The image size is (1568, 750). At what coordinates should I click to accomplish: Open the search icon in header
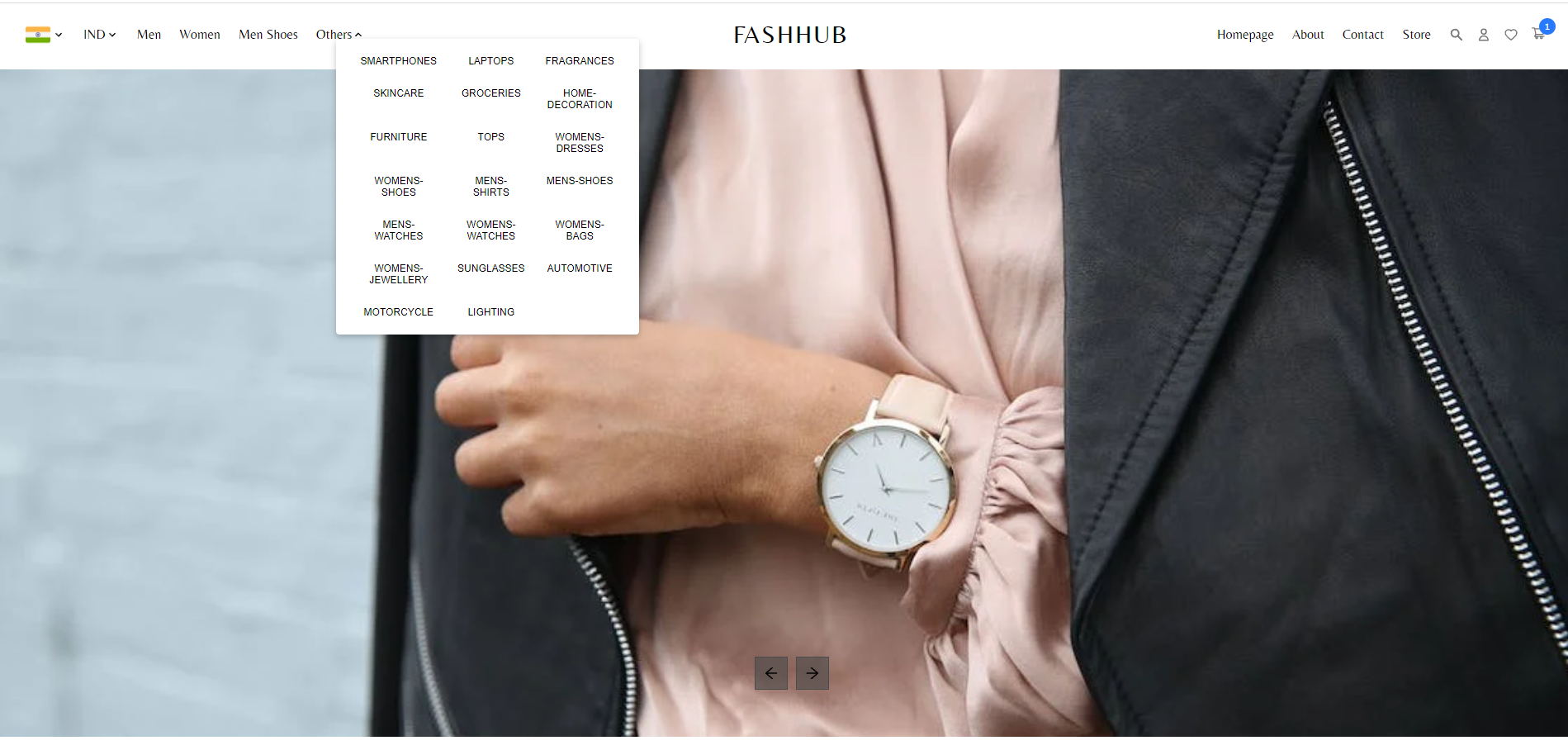(x=1456, y=35)
